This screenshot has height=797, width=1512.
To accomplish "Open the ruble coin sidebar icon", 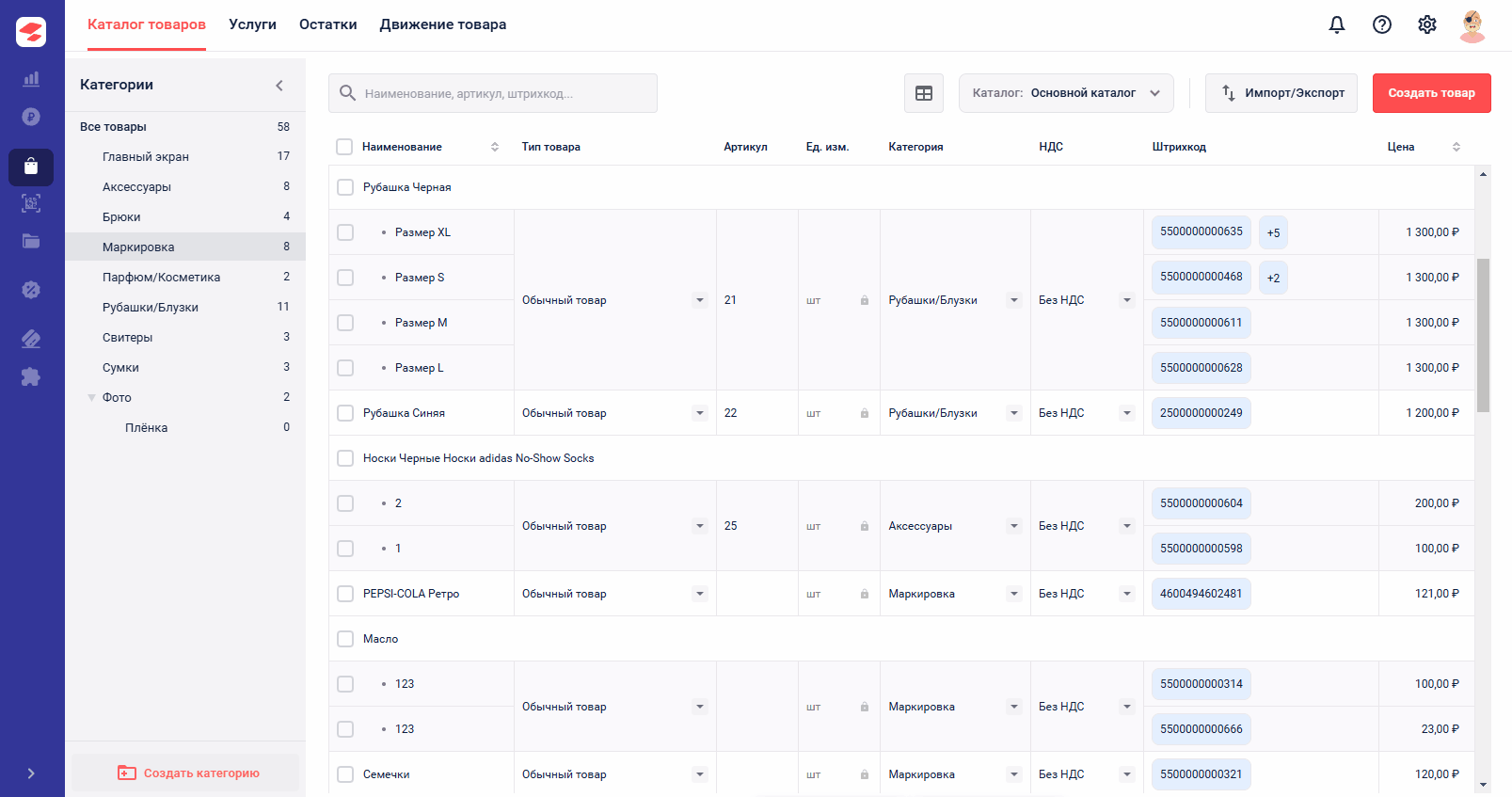I will [31, 117].
